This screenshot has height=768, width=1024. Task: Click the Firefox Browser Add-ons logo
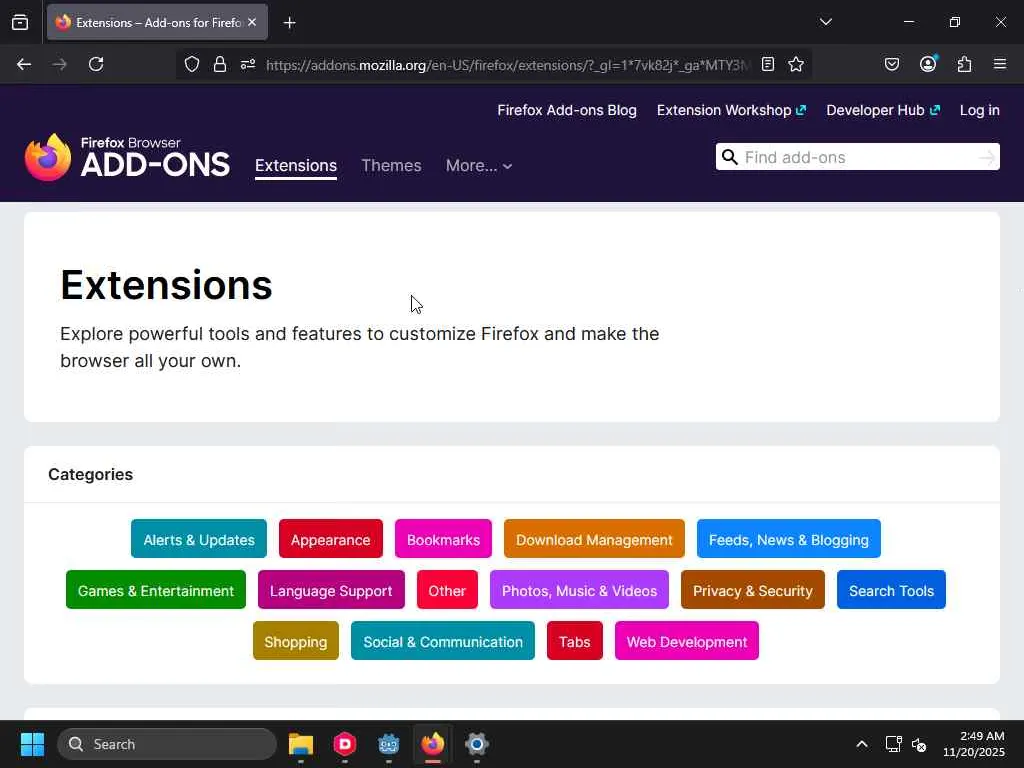coord(127,157)
